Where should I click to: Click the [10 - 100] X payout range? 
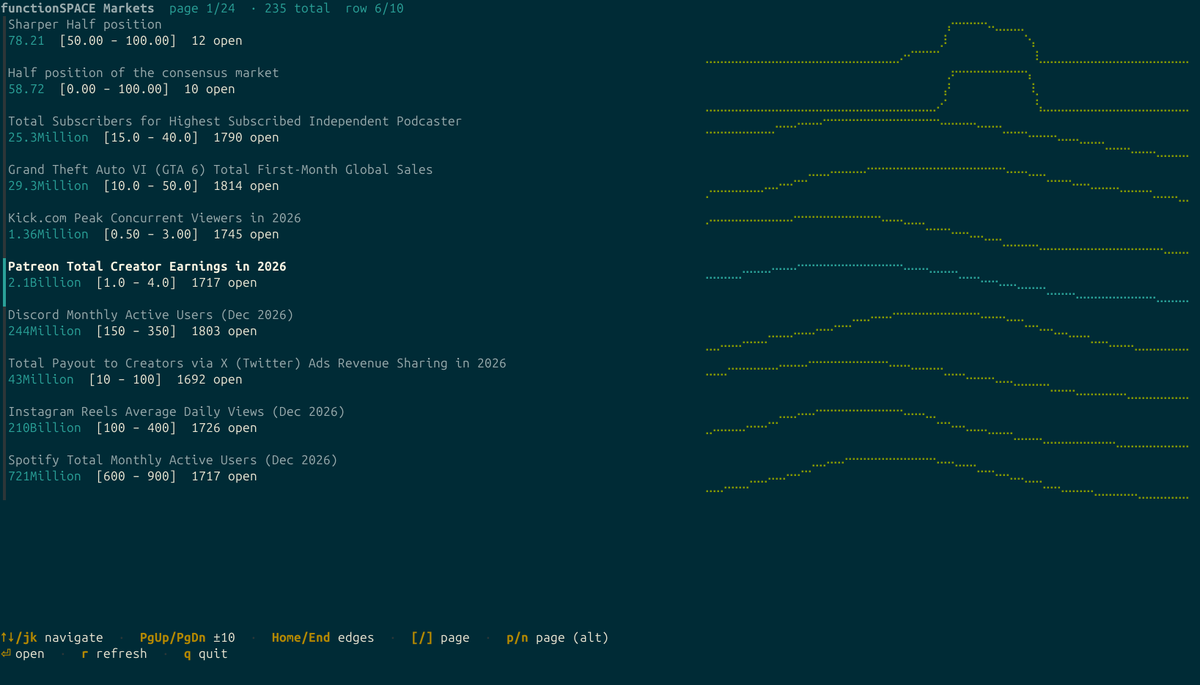125,379
